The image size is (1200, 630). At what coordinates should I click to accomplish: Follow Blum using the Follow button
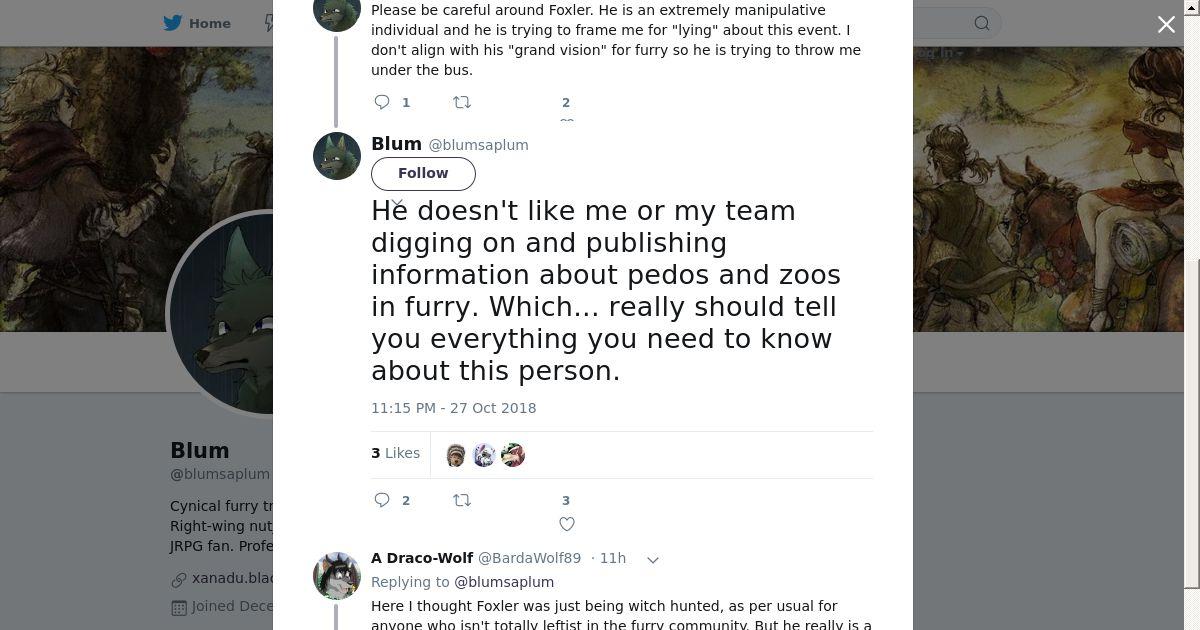point(423,173)
